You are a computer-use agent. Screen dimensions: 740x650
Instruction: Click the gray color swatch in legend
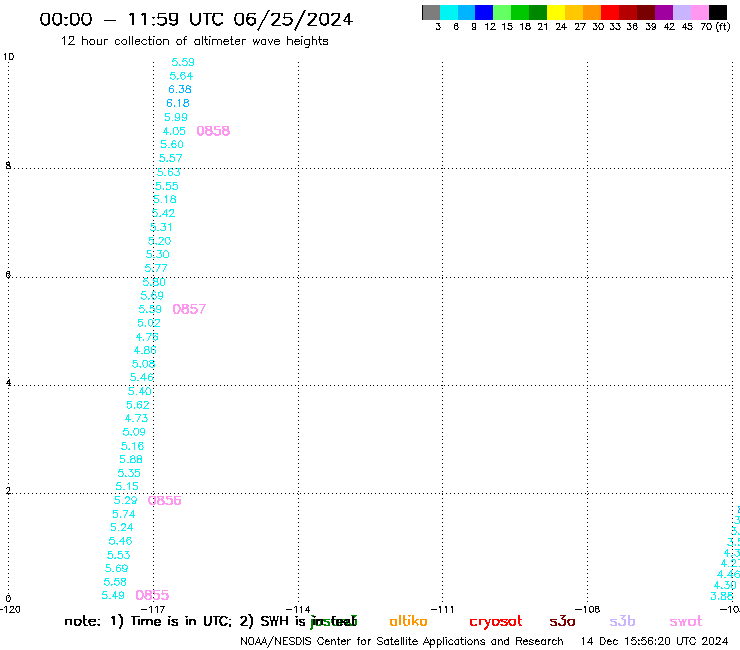(431, 12)
